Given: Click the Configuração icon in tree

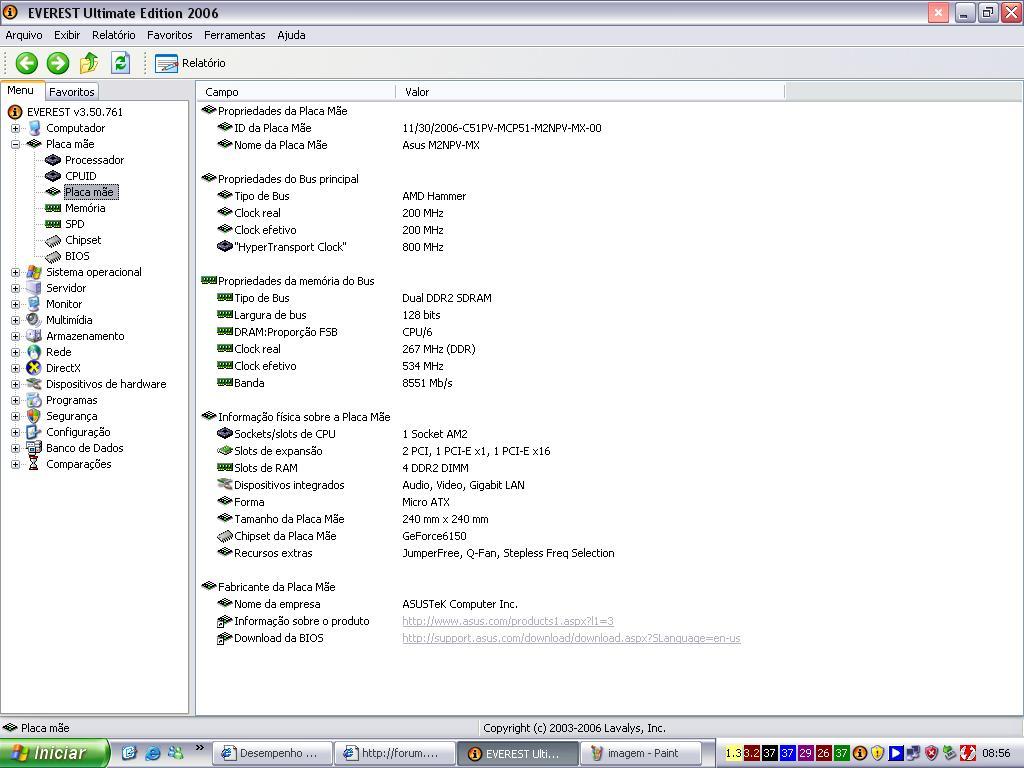Looking at the screenshot, I should click(x=34, y=432).
